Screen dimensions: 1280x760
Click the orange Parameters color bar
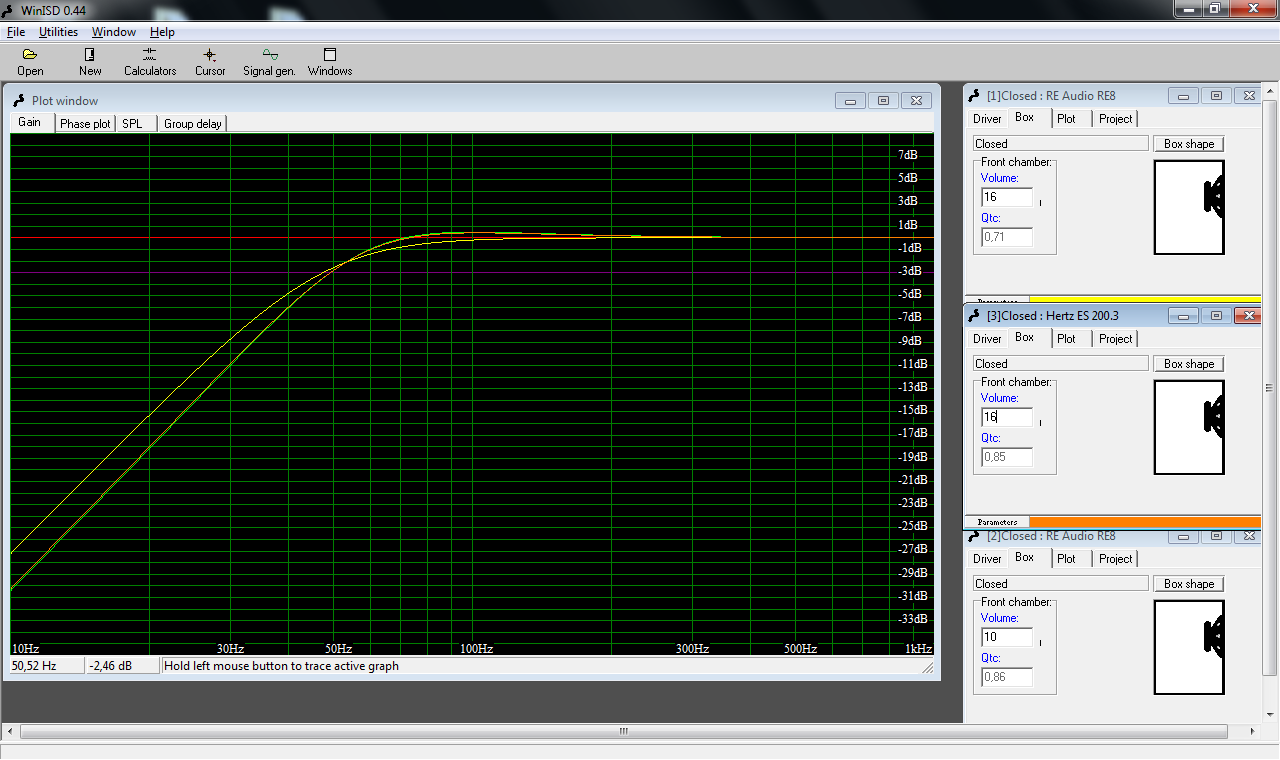(1144, 522)
